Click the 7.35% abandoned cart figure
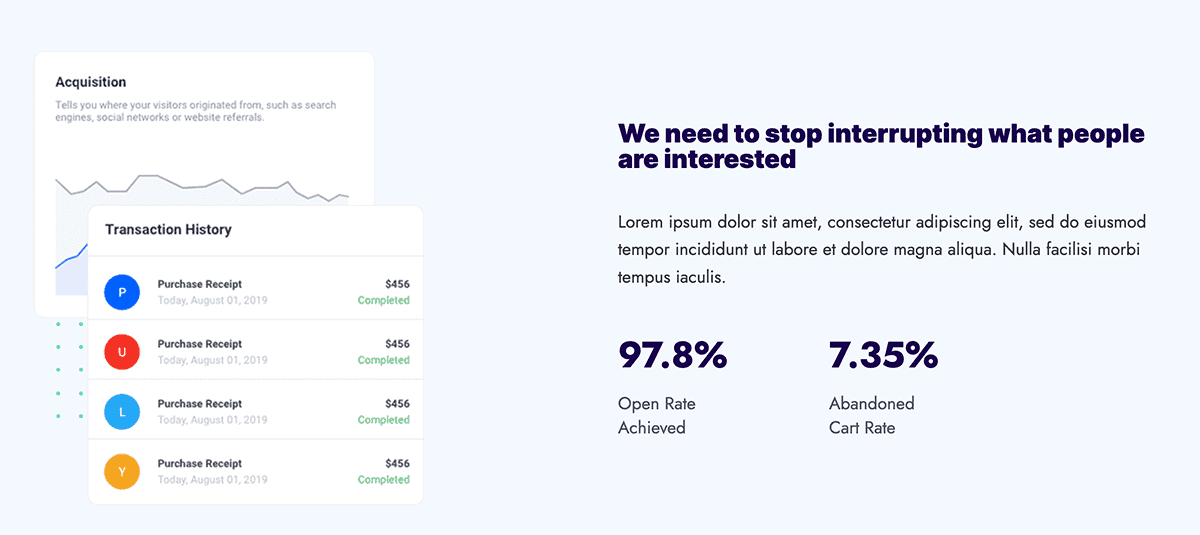The image size is (1200, 535). click(x=883, y=355)
